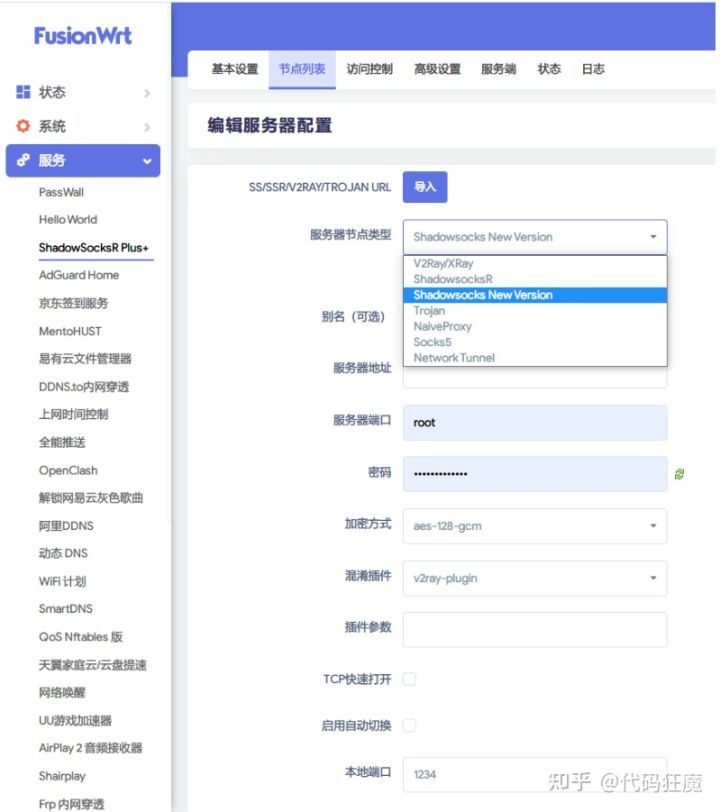Open Shairplay in the sidebar
The width and height of the screenshot is (720, 812).
[x=62, y=776]
